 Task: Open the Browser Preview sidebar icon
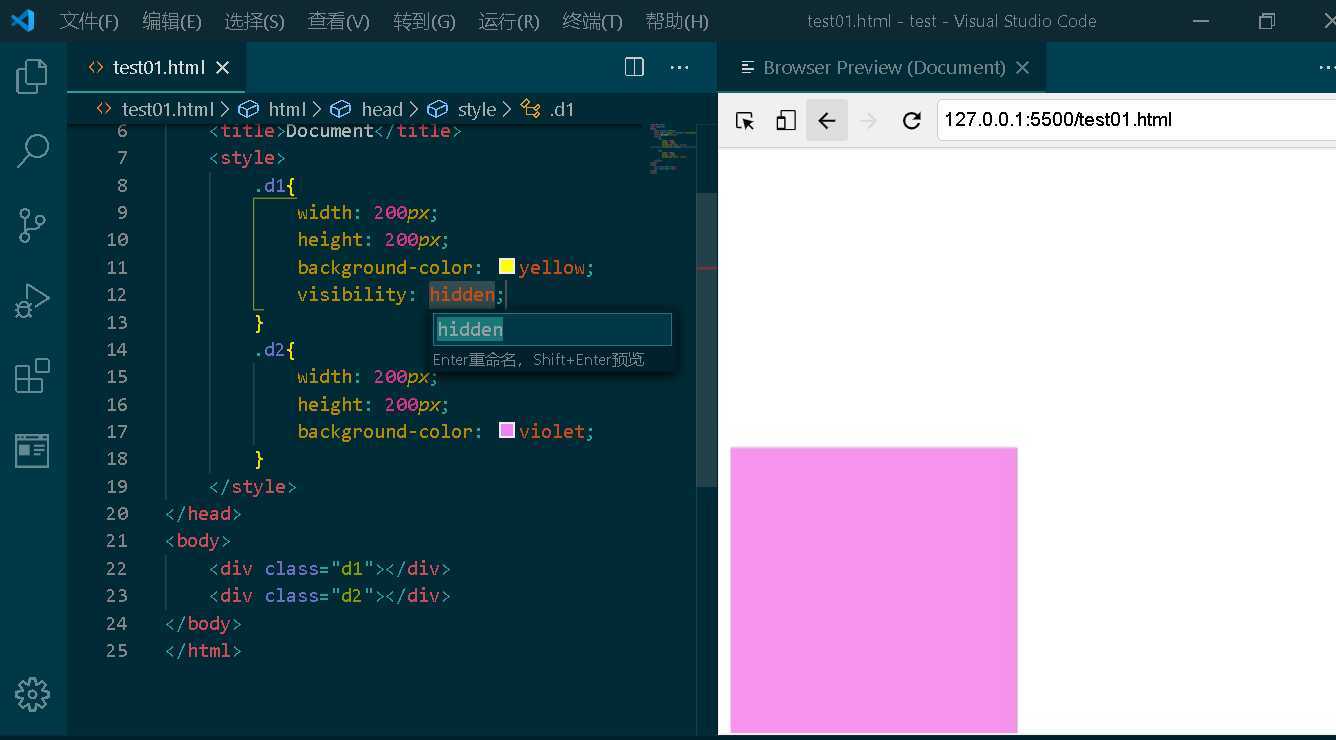click(32, 451)
